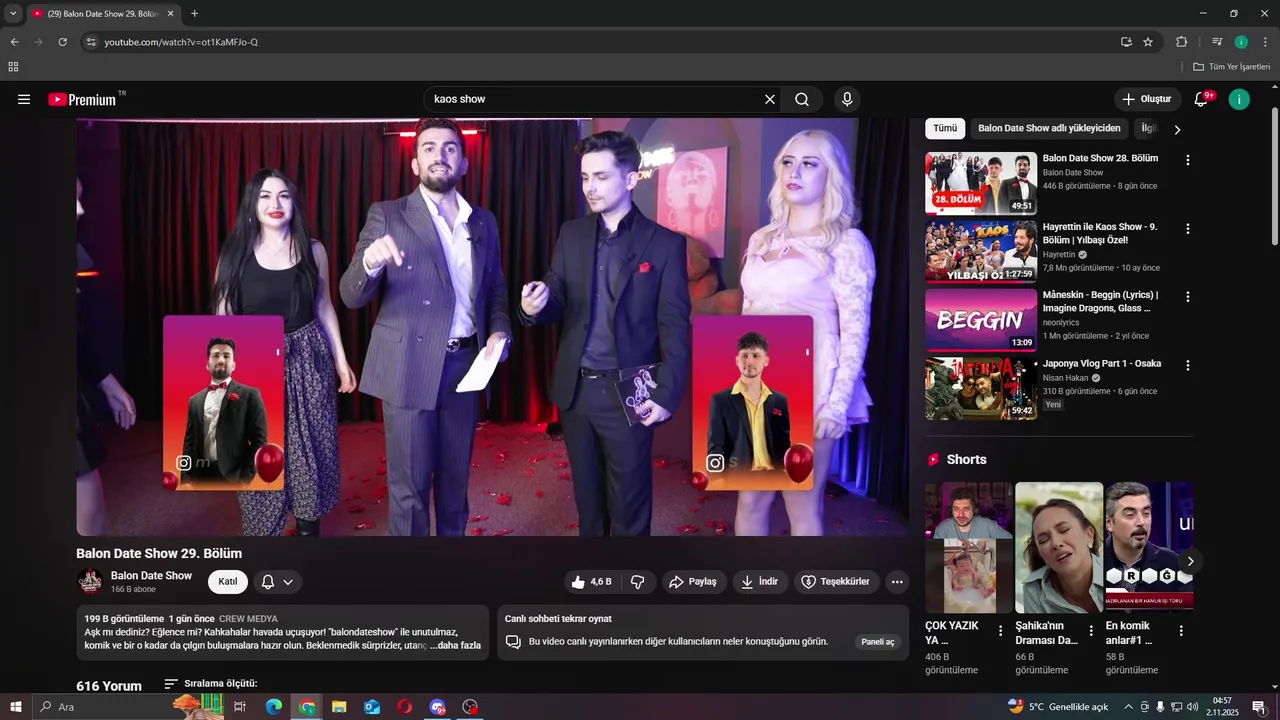Viewport: 1280px width, 720px height.
Task: Open Balon Date Show 28. Bölüm thumbnail
Action: [981, 183]
